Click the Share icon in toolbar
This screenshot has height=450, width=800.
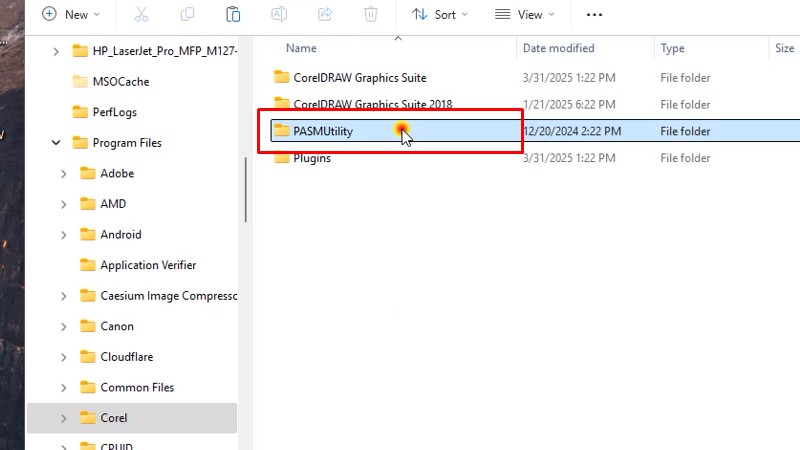(325, 15)
